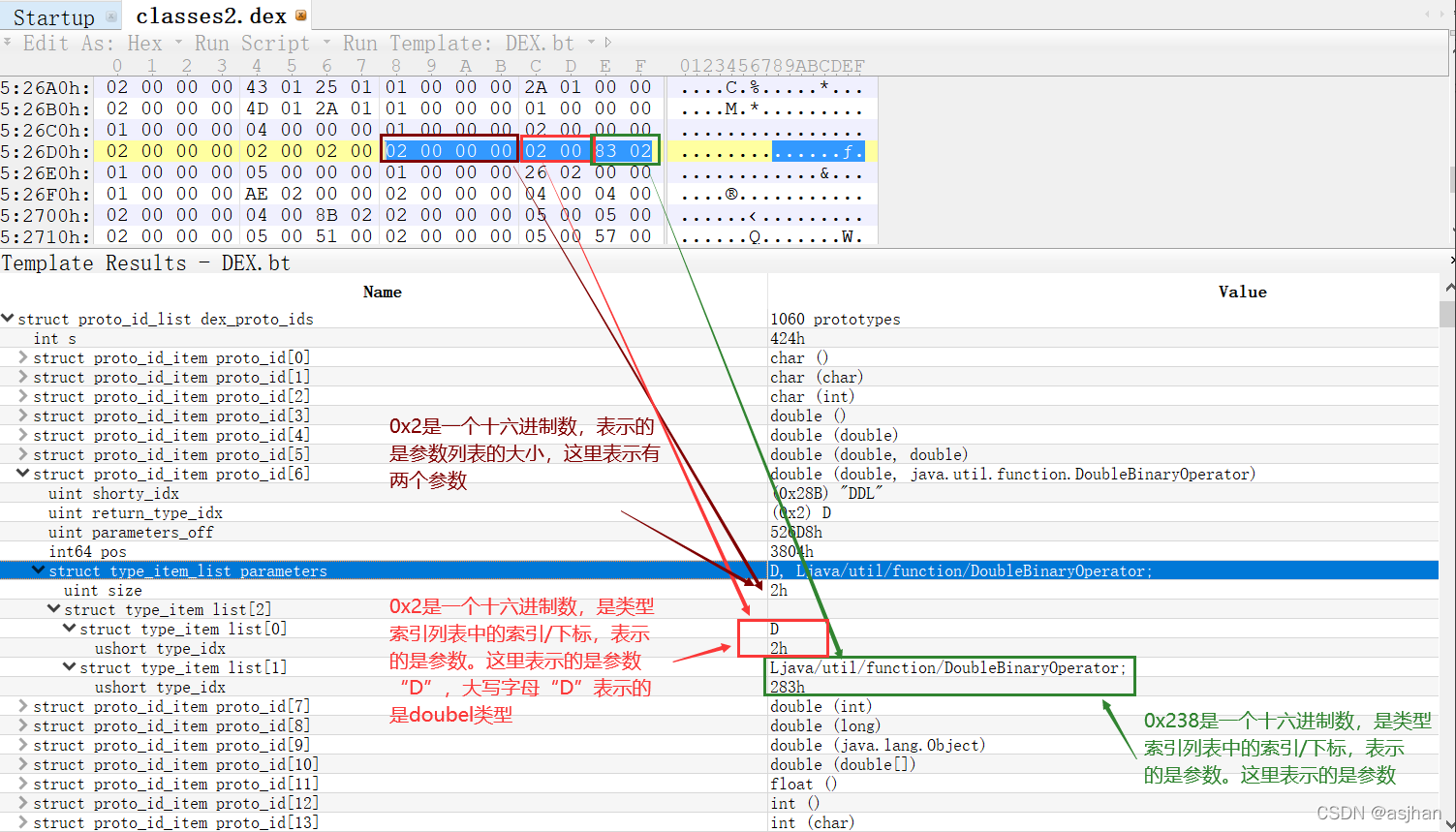Click value '424h'

click(788, 338)
